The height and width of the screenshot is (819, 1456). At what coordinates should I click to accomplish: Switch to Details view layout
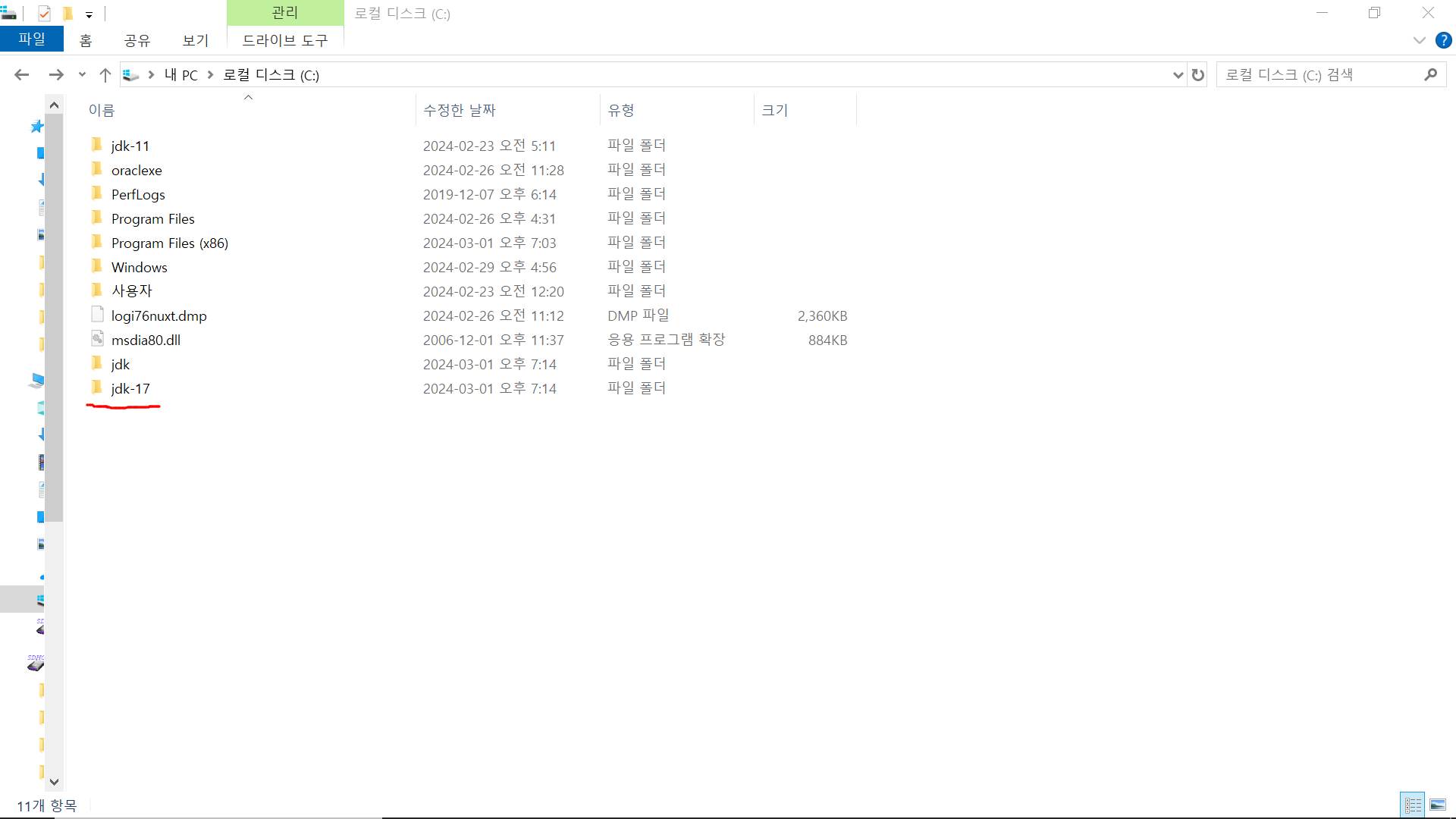point(1413,805)
